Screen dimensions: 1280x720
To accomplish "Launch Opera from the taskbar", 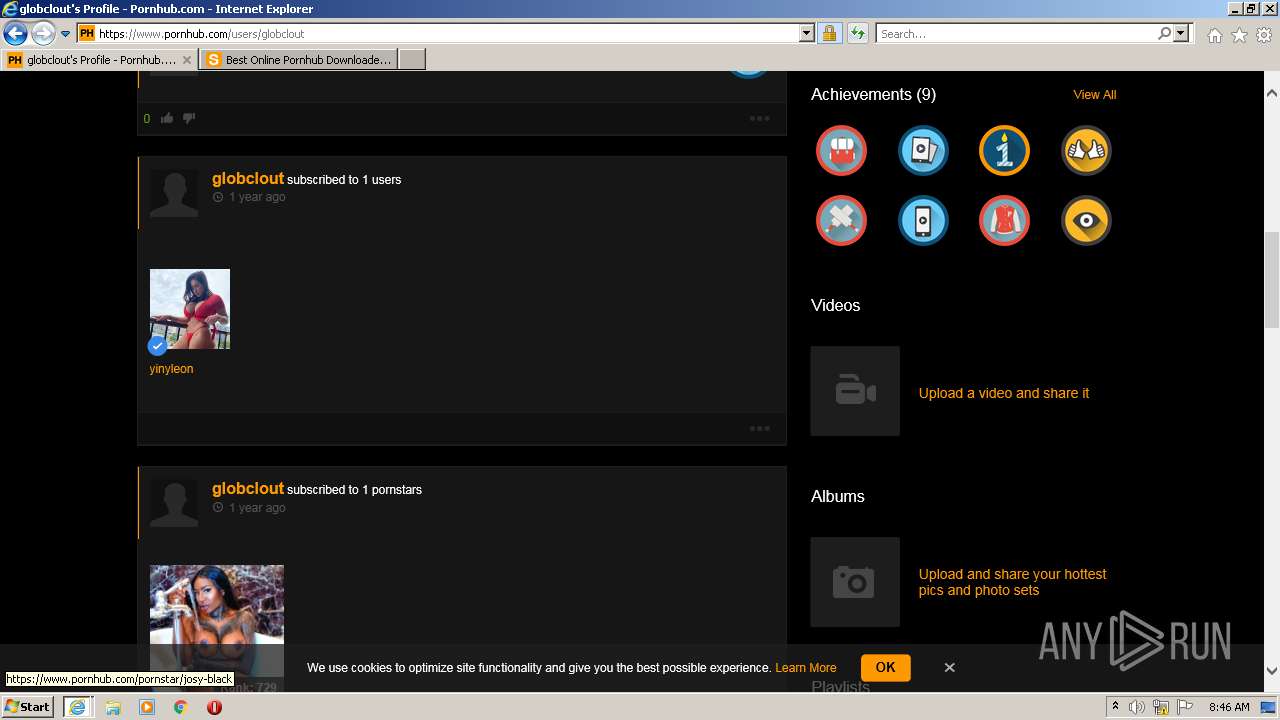I will (x=214, y=707).
